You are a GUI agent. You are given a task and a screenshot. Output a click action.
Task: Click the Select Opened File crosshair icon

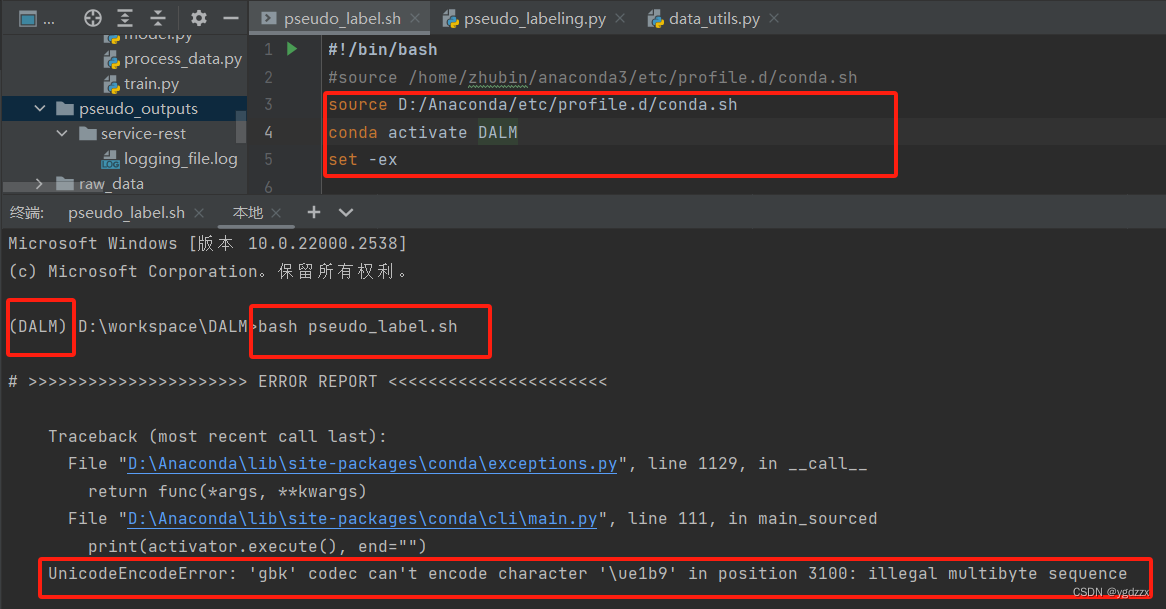pos(93,19)
